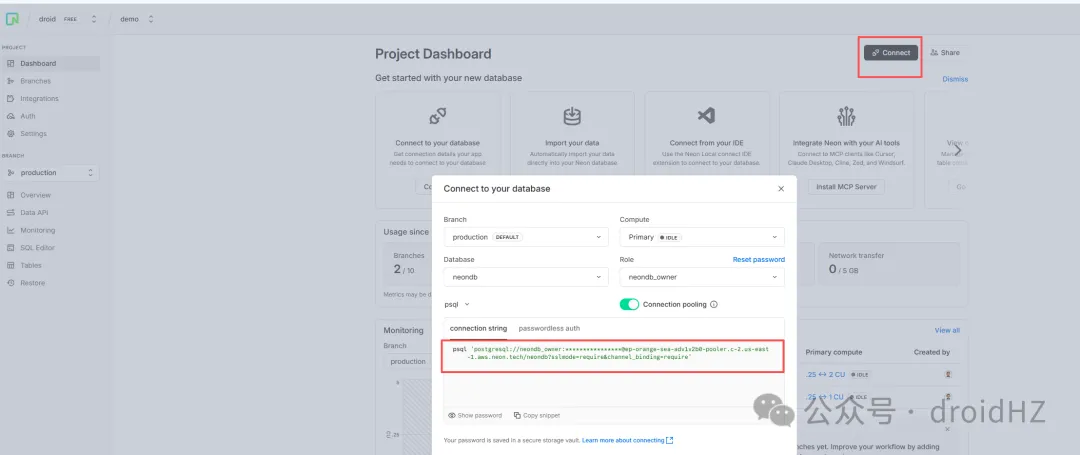Open Integrations in the sidebar
This screenshot has height=455, width=1080.
(39, 98)
